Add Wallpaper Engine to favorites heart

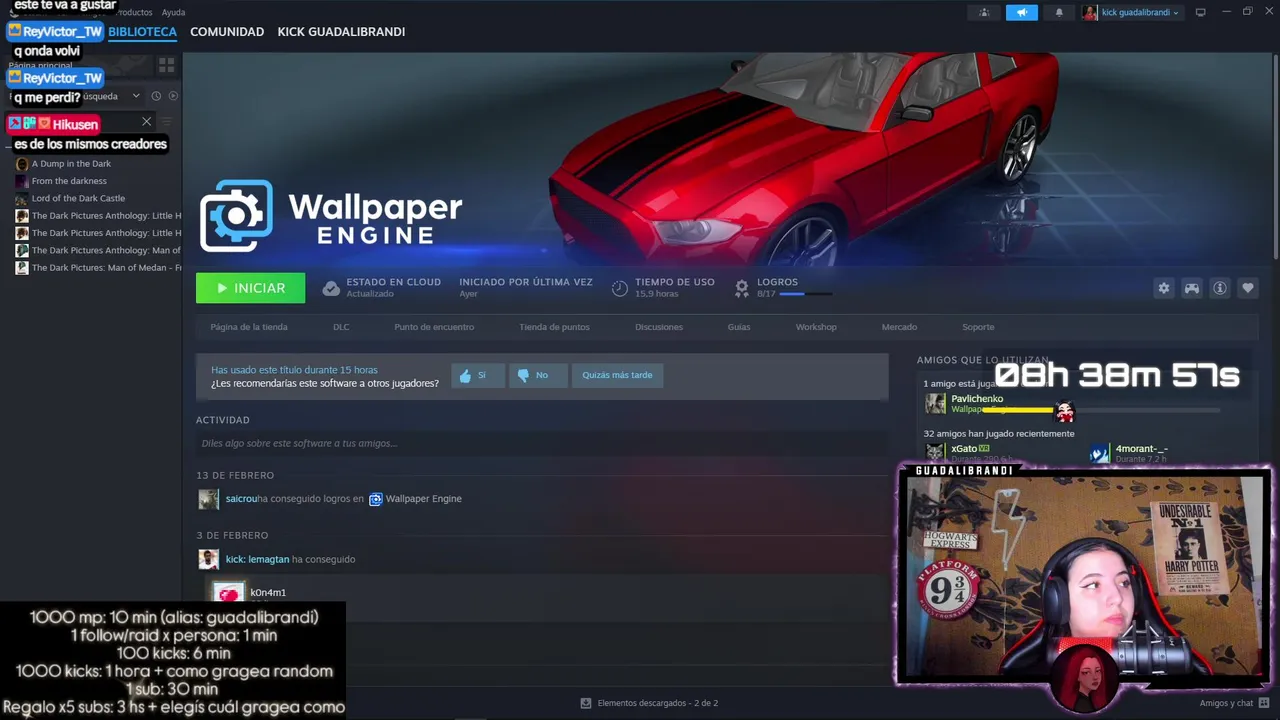1248,288
